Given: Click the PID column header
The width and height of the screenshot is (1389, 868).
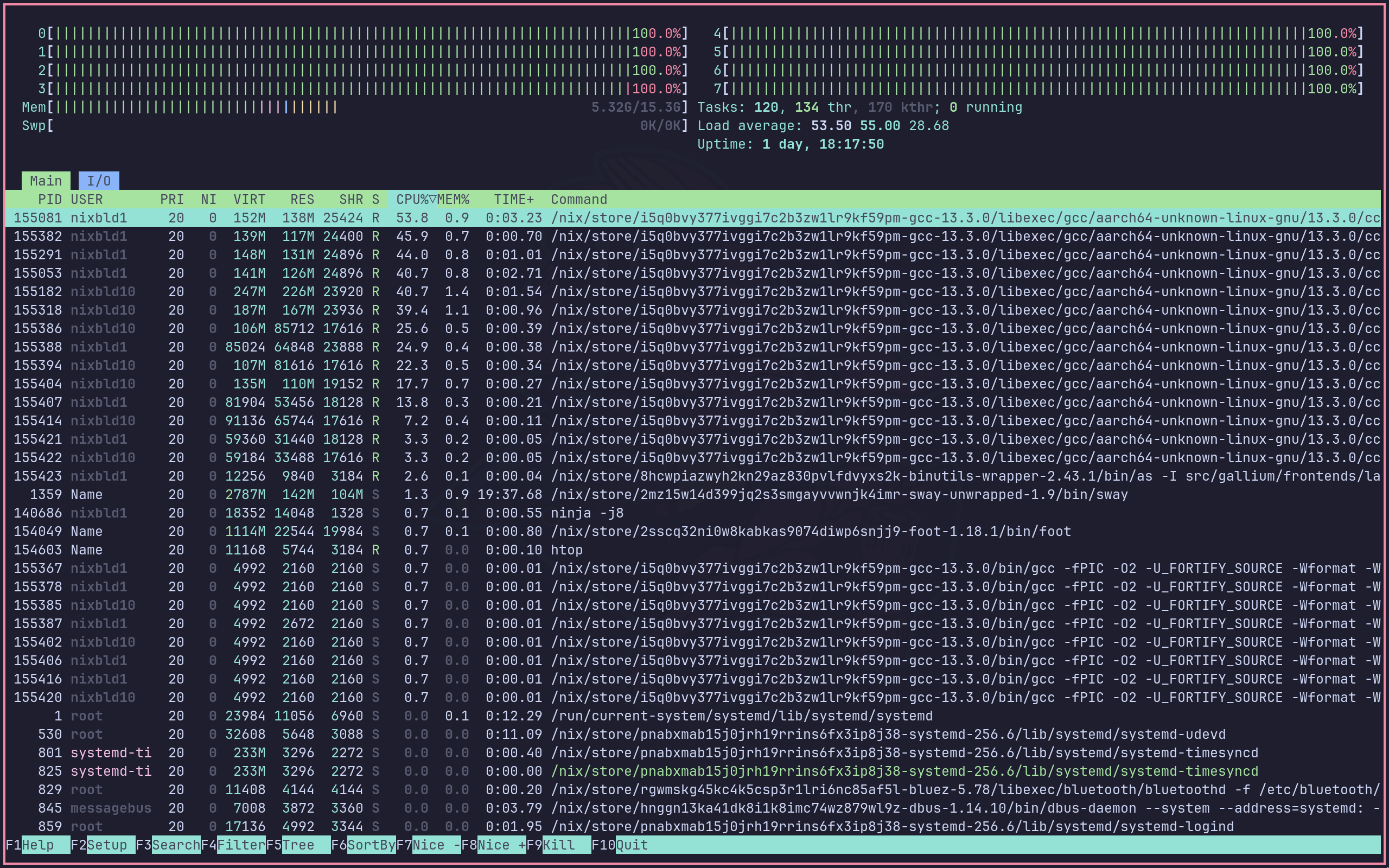Looking at the screenshot, I should coord(49,199).
